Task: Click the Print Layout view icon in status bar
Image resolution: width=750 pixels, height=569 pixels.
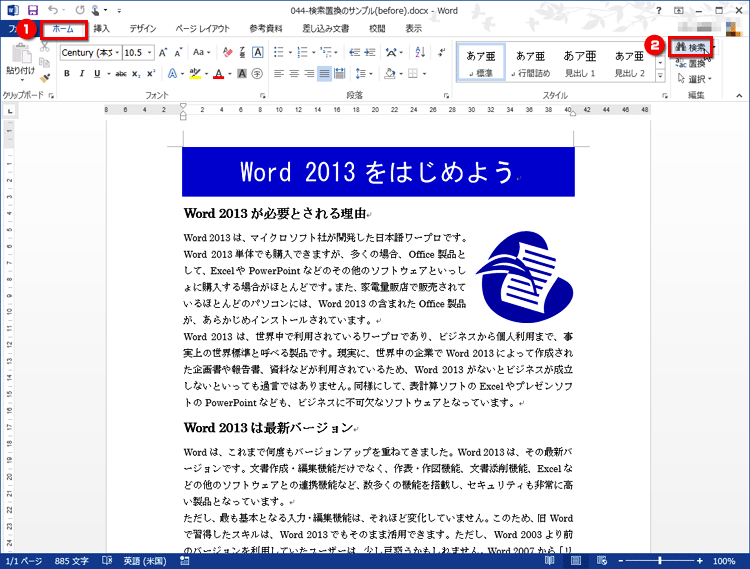Action: [x=576, y=560]
